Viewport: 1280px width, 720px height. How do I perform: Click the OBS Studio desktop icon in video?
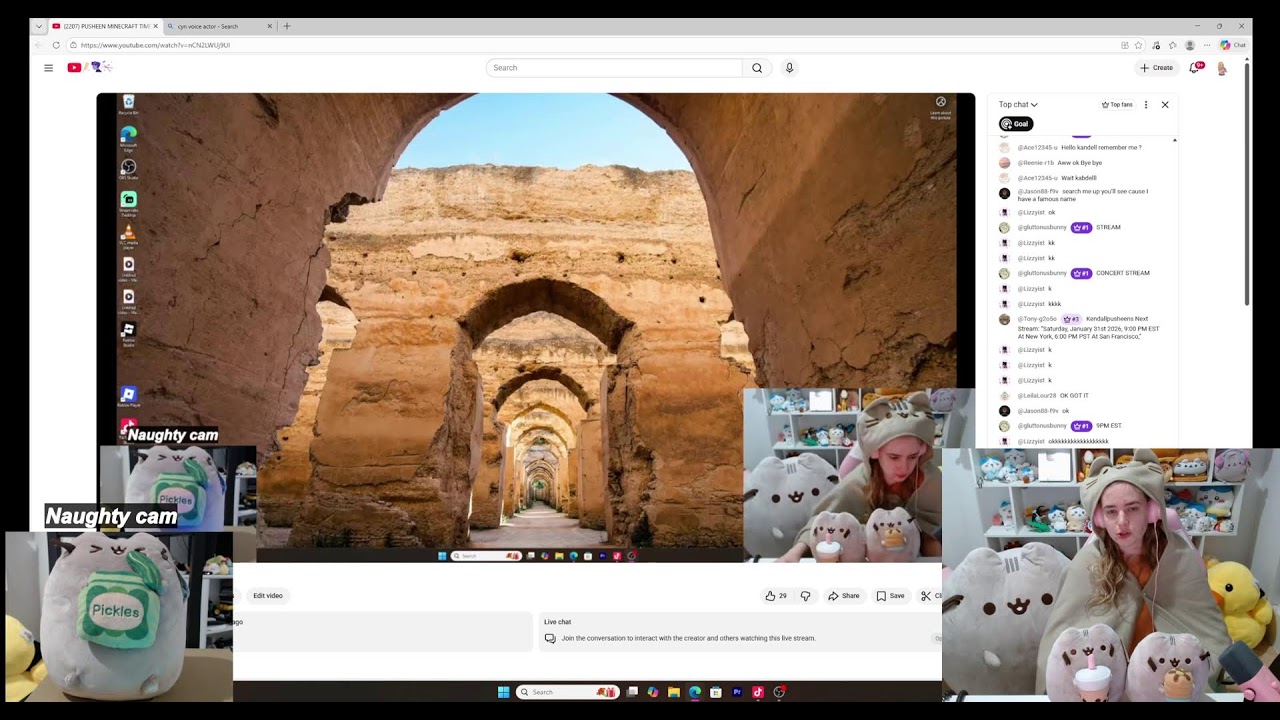(x=128, y=170)
